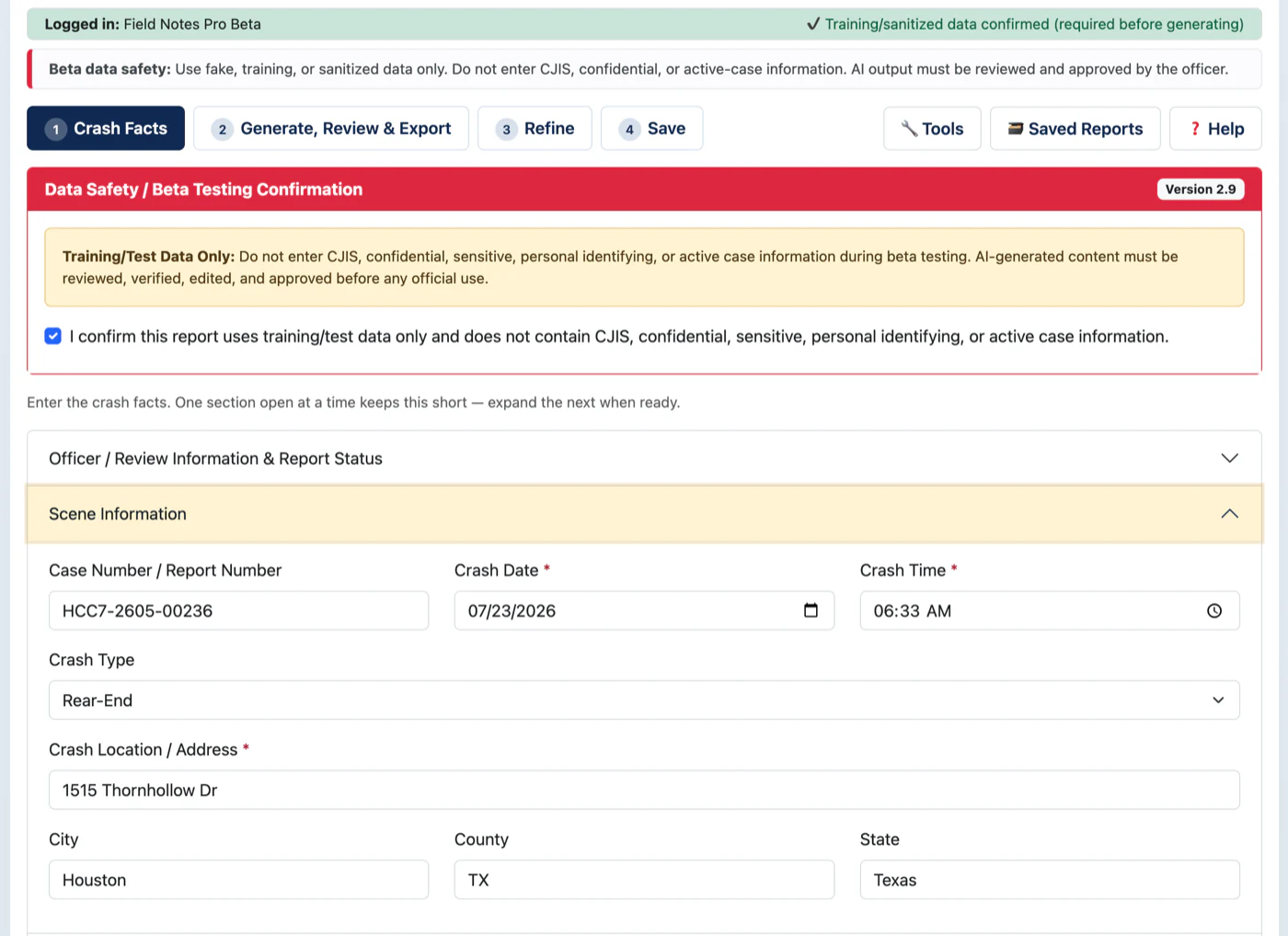The height and width of the screenshot is (936, 1288).
Task: Open the Crash Type dropdown
Action: (x=644, y=700)
